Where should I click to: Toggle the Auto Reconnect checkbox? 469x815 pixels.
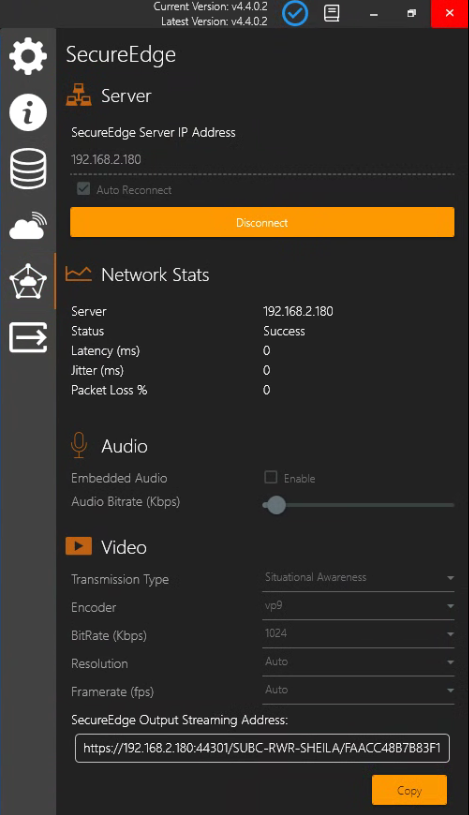point(83,189)
